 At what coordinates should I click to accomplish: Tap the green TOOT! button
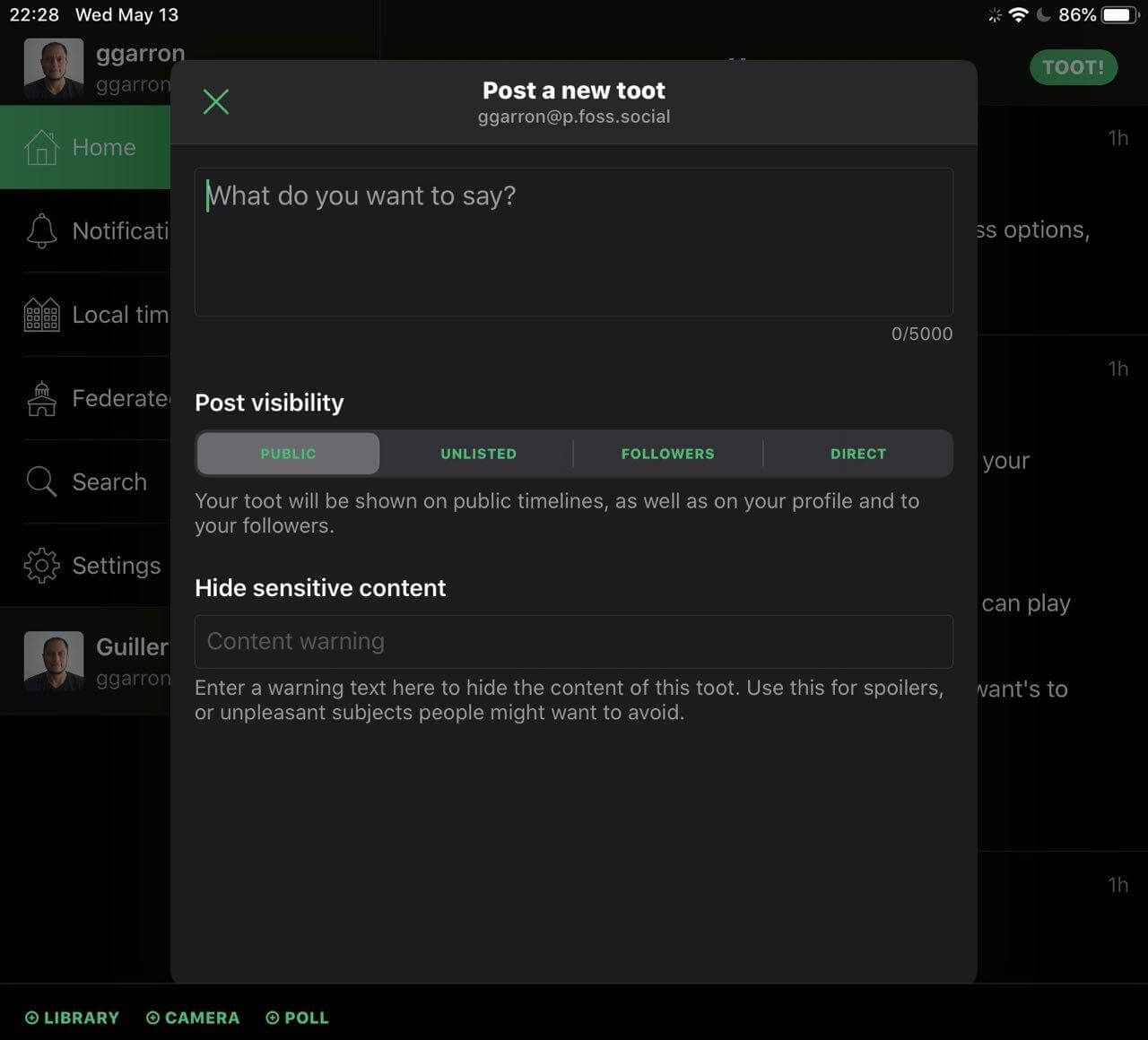coord(1074,67)
